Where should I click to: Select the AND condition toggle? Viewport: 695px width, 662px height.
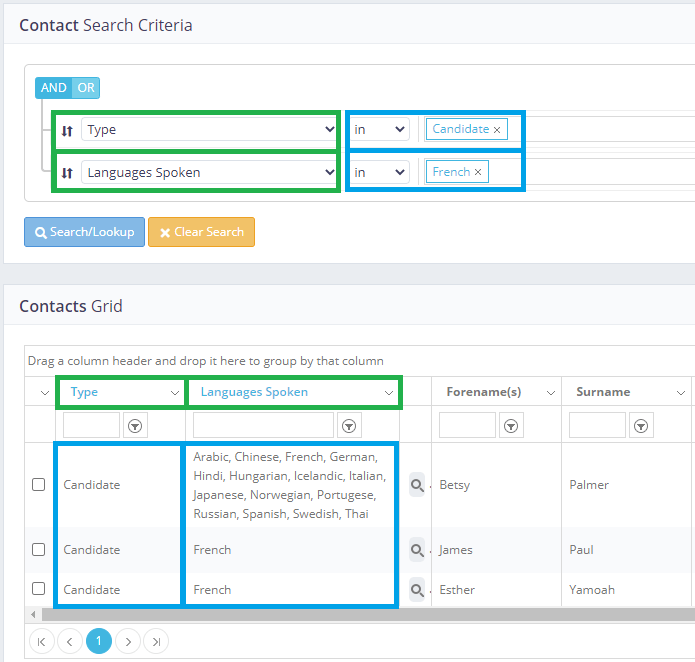click(x=53, y=88)
